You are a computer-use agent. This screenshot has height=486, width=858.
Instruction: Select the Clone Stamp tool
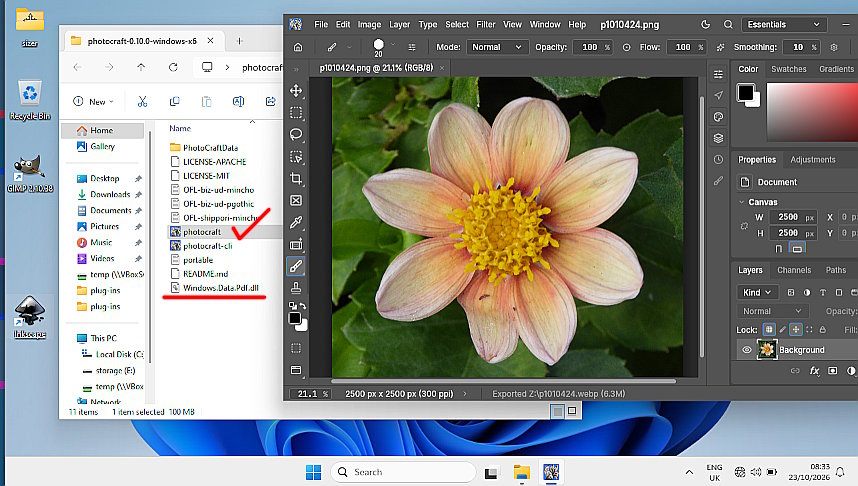pyautogui.click(x=296, y=288)
